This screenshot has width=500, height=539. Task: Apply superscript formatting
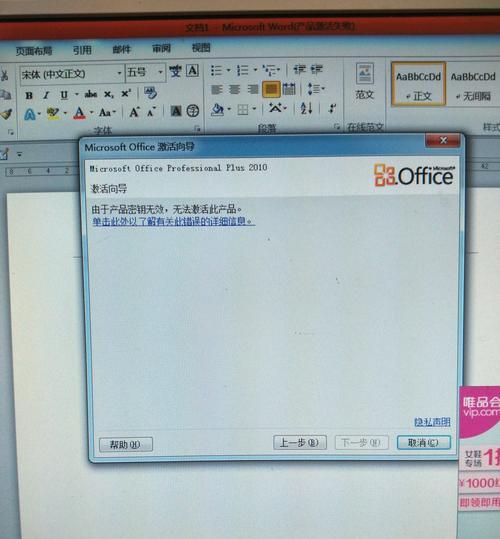click(126, 94)
